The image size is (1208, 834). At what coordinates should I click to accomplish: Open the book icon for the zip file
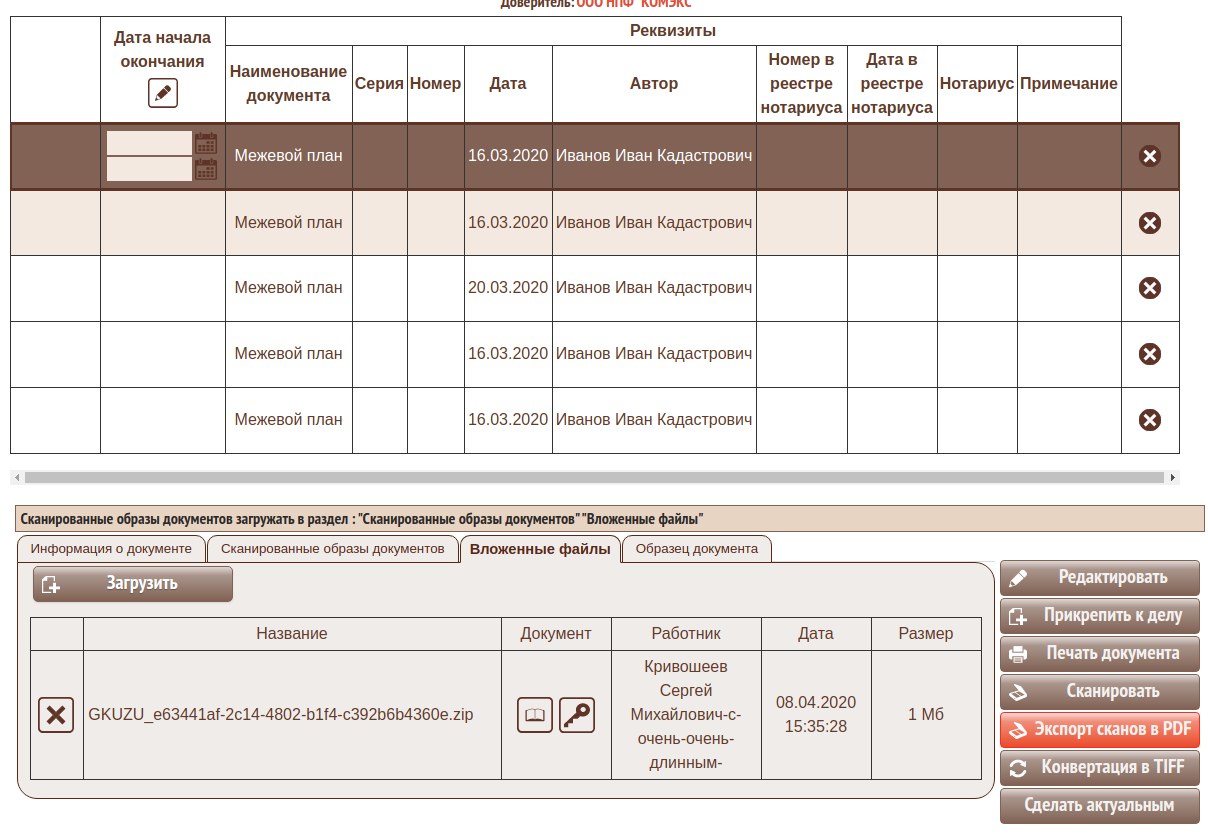pyautogui.click(x=535, y=715)
